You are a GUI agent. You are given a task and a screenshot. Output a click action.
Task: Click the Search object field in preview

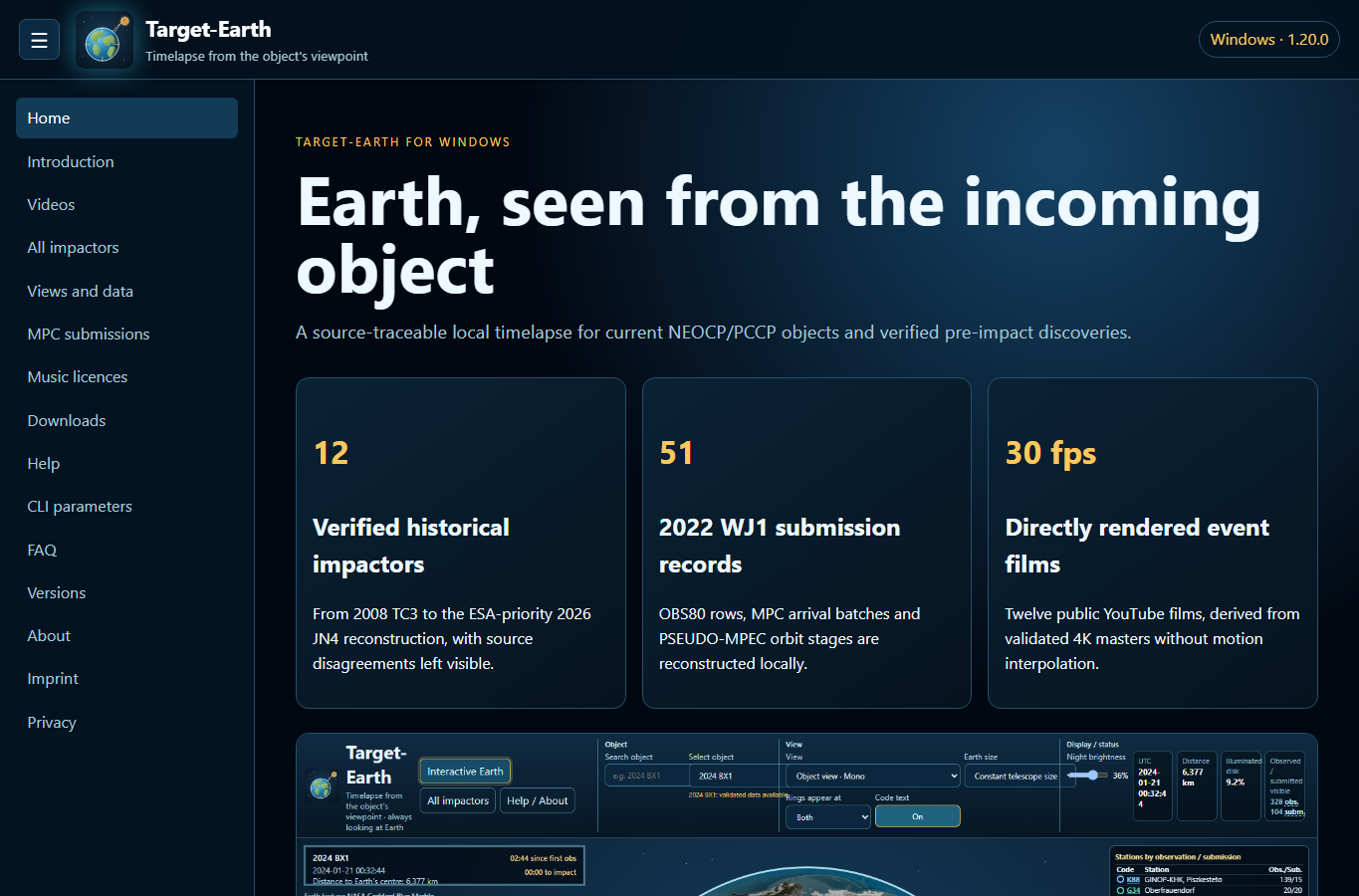646,776
